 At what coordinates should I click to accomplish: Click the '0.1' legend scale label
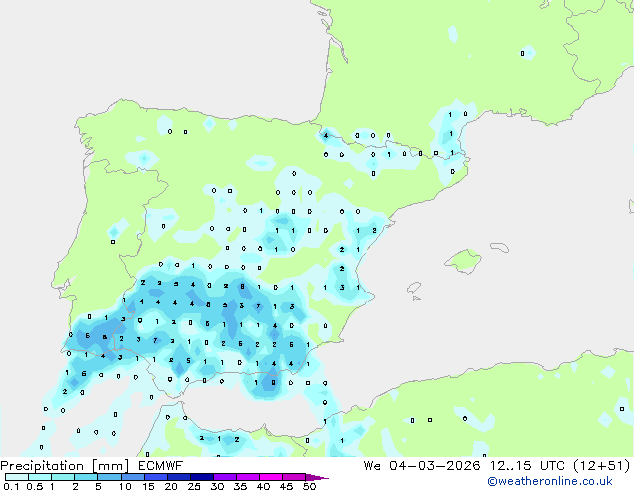click(x=11, y=486)
